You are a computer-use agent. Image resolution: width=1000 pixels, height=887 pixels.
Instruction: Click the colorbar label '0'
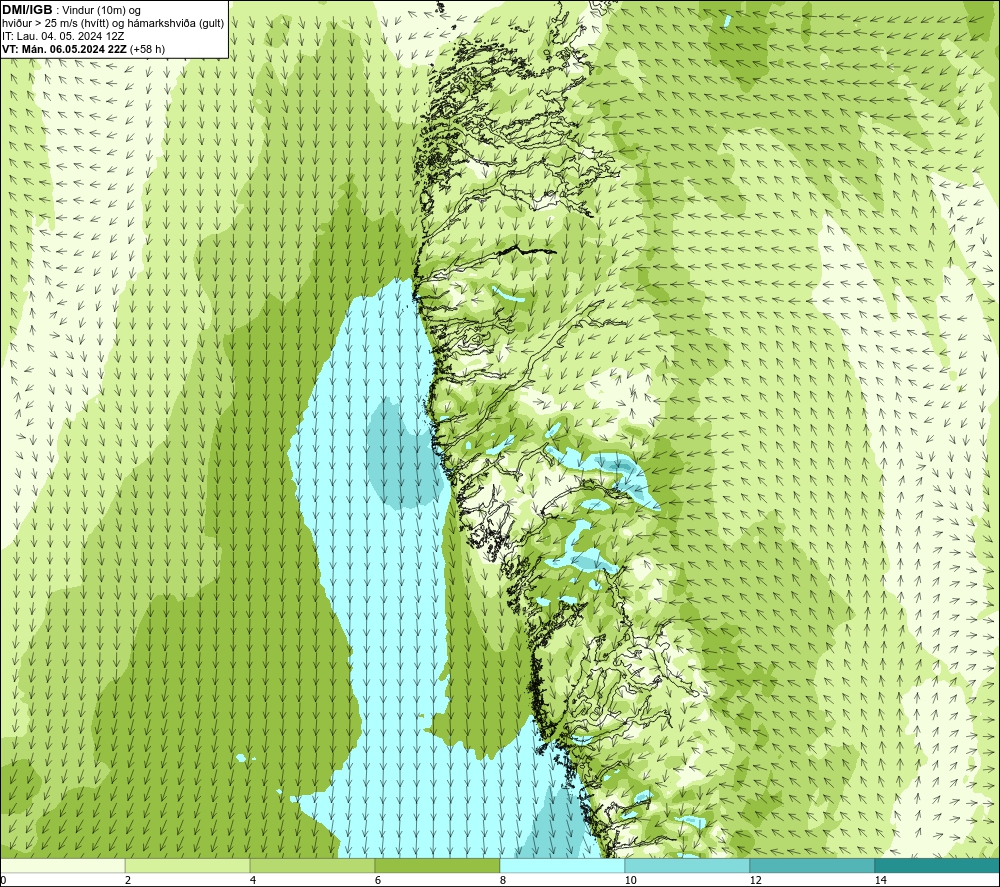3,880
